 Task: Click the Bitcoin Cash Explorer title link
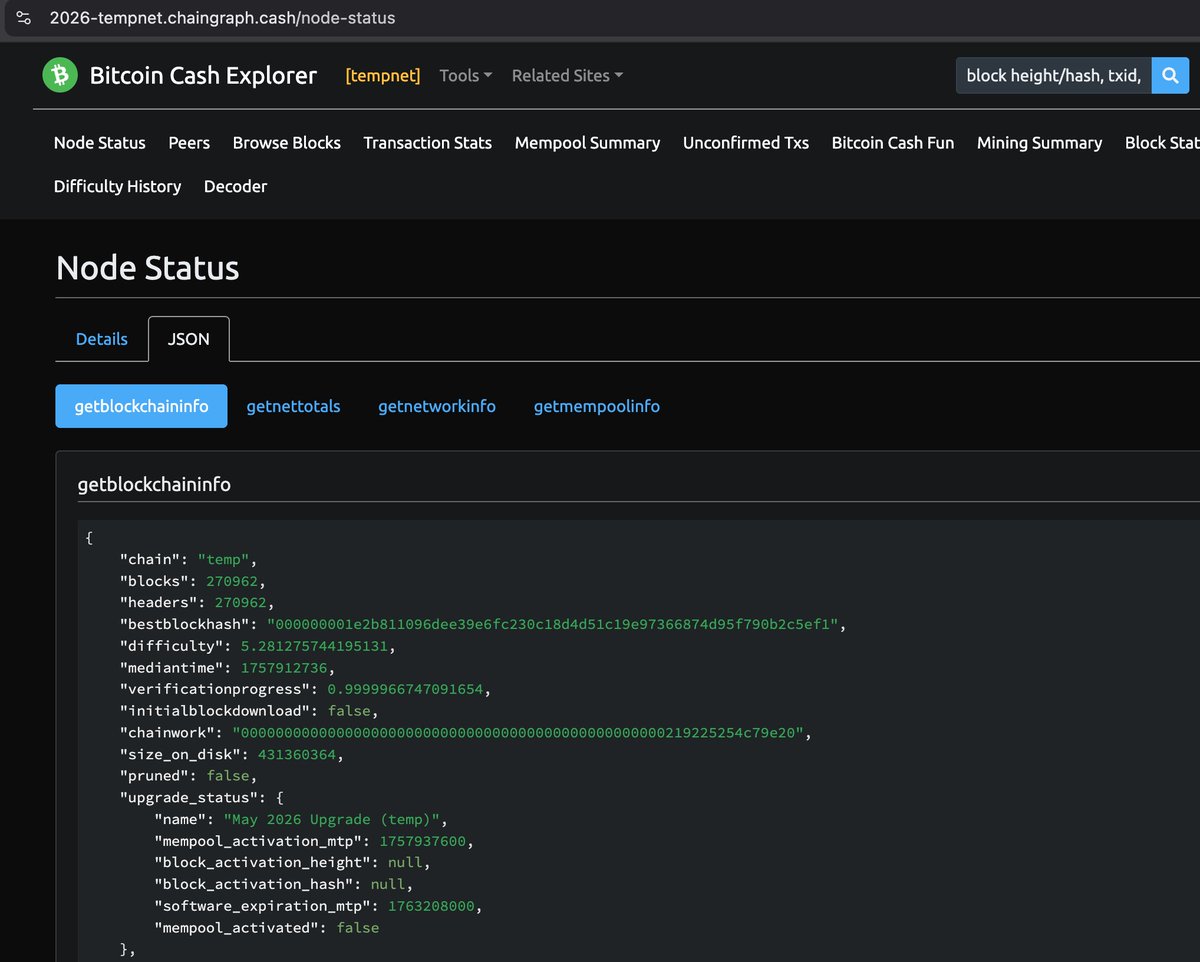coord(203,75)
